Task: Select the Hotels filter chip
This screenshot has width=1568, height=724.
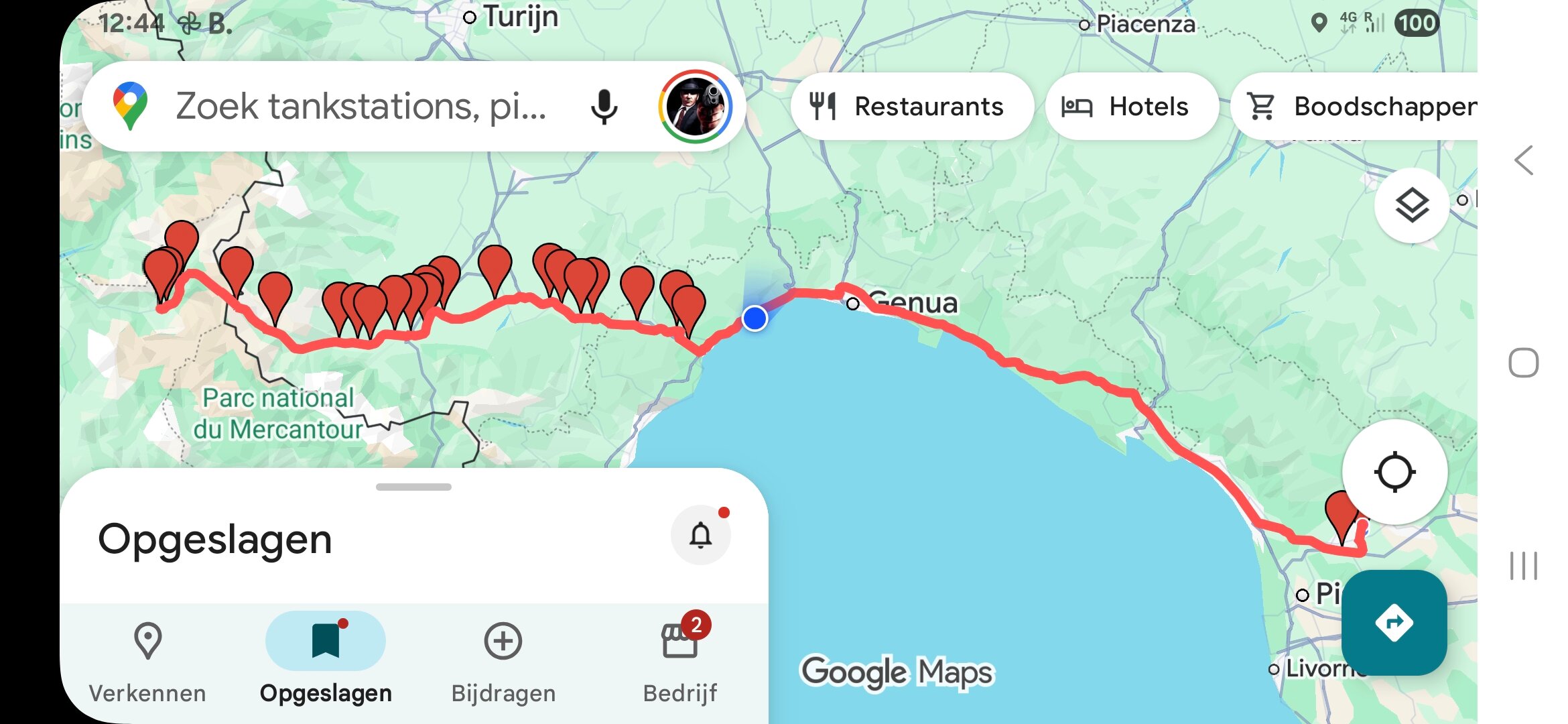Action: 1131,106
